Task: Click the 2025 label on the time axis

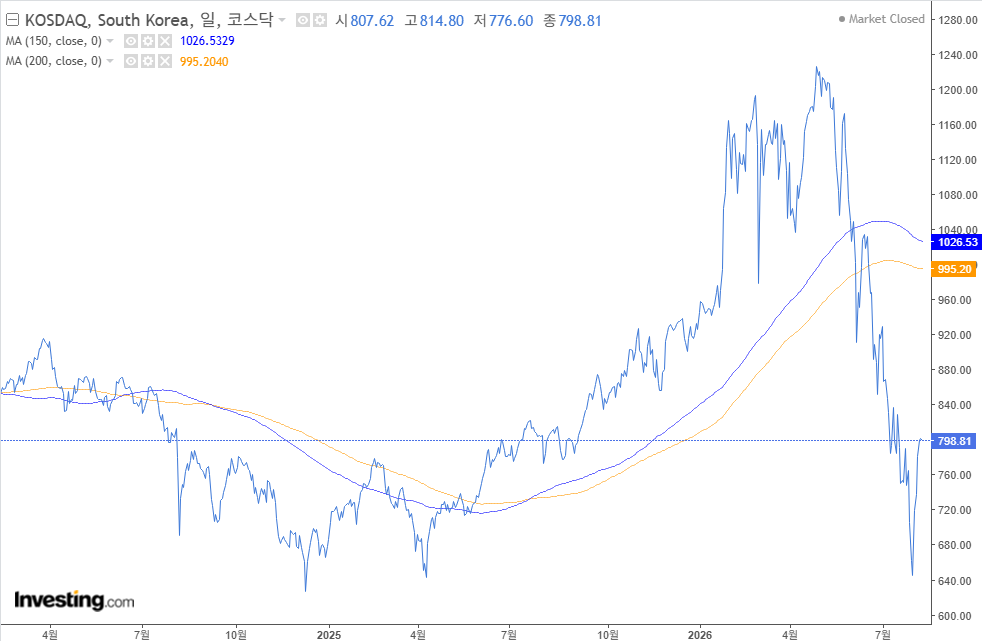Action: 329,635
